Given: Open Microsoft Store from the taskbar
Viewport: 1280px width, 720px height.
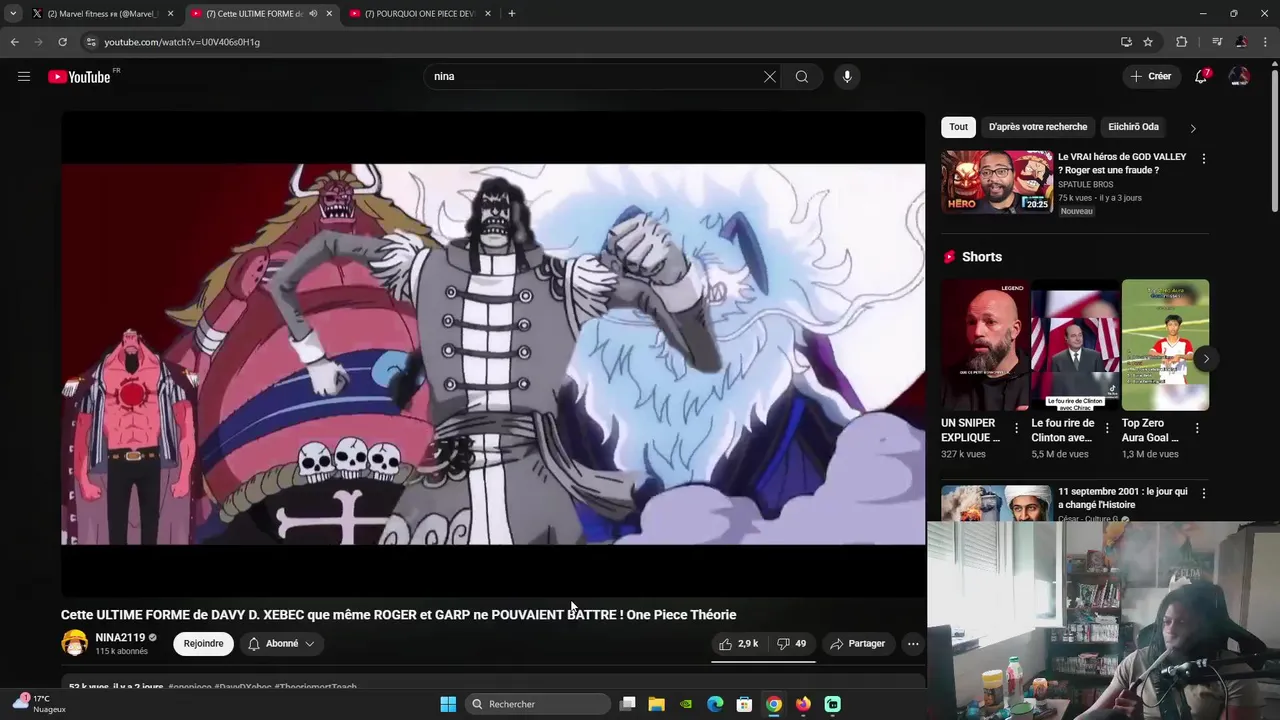Looking at the screenshot, I should tap(744, 704).
